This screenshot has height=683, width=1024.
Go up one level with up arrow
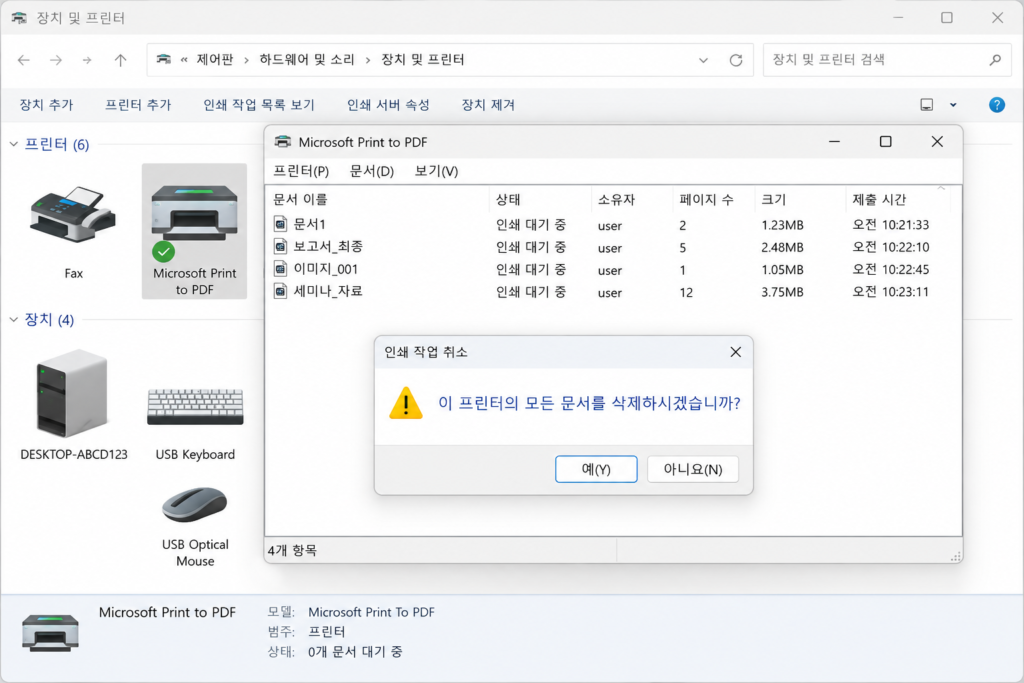[x=120, y=60]
